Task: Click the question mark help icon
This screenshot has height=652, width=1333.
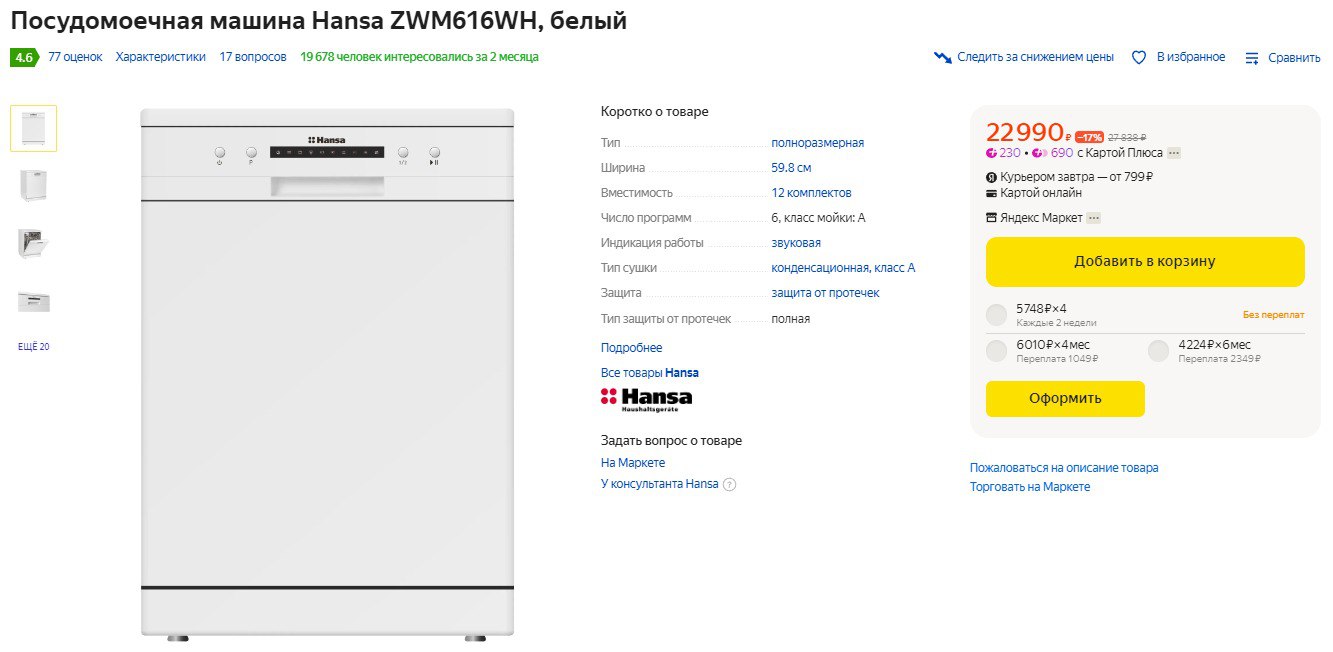Action: (x=729, y=485)
